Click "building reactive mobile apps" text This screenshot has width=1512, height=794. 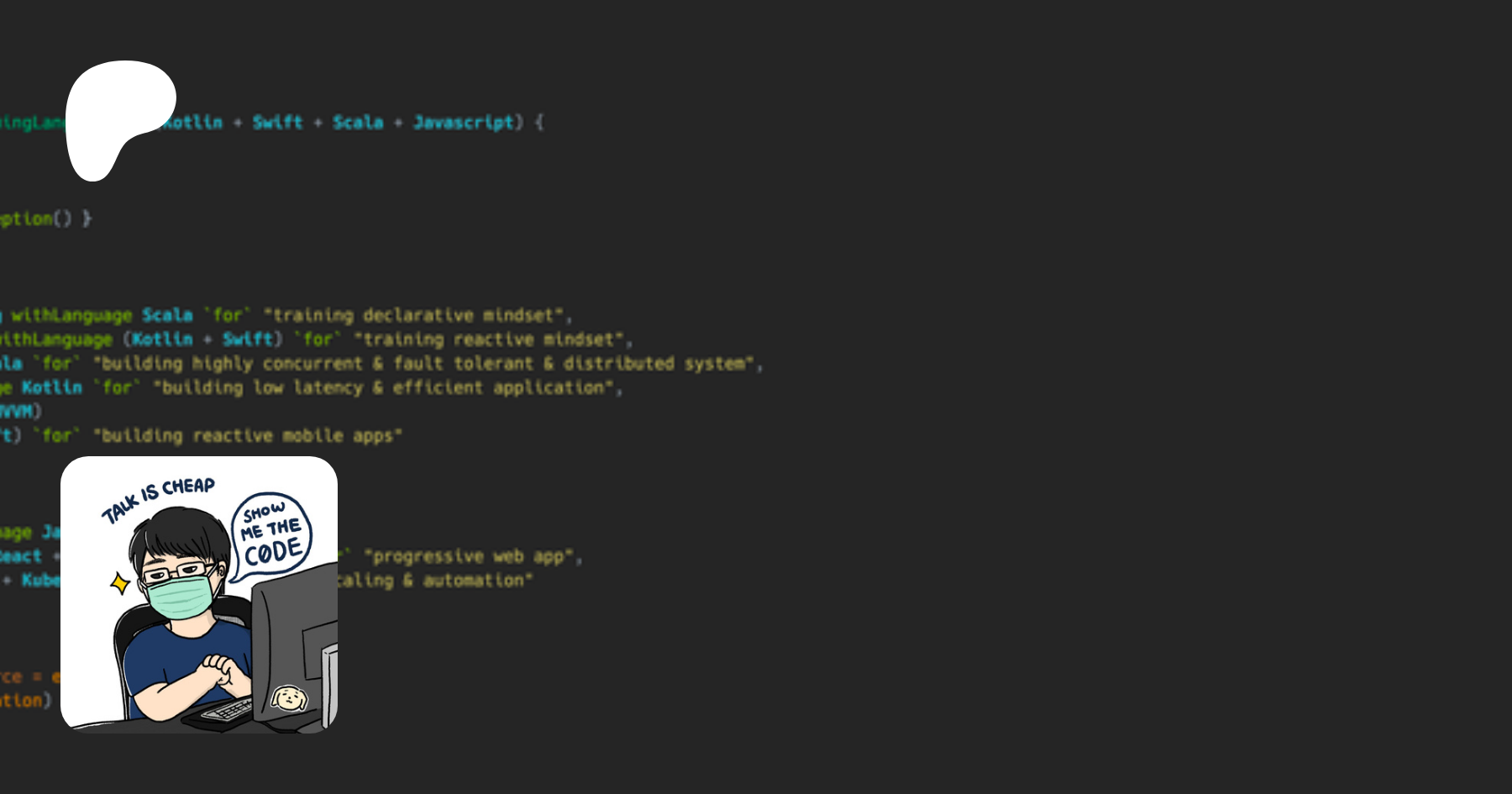(x=249, y=435)
